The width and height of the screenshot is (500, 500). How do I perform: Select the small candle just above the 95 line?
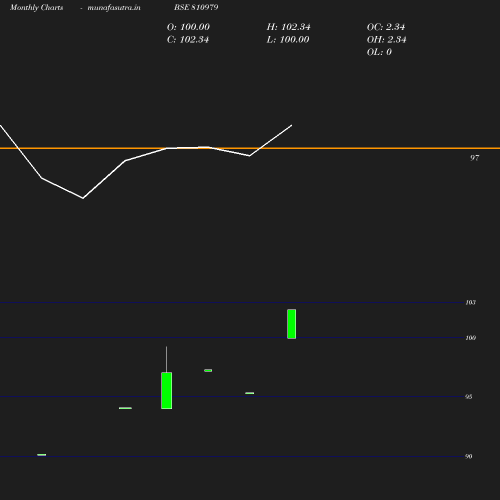click(x=250, y=393)
